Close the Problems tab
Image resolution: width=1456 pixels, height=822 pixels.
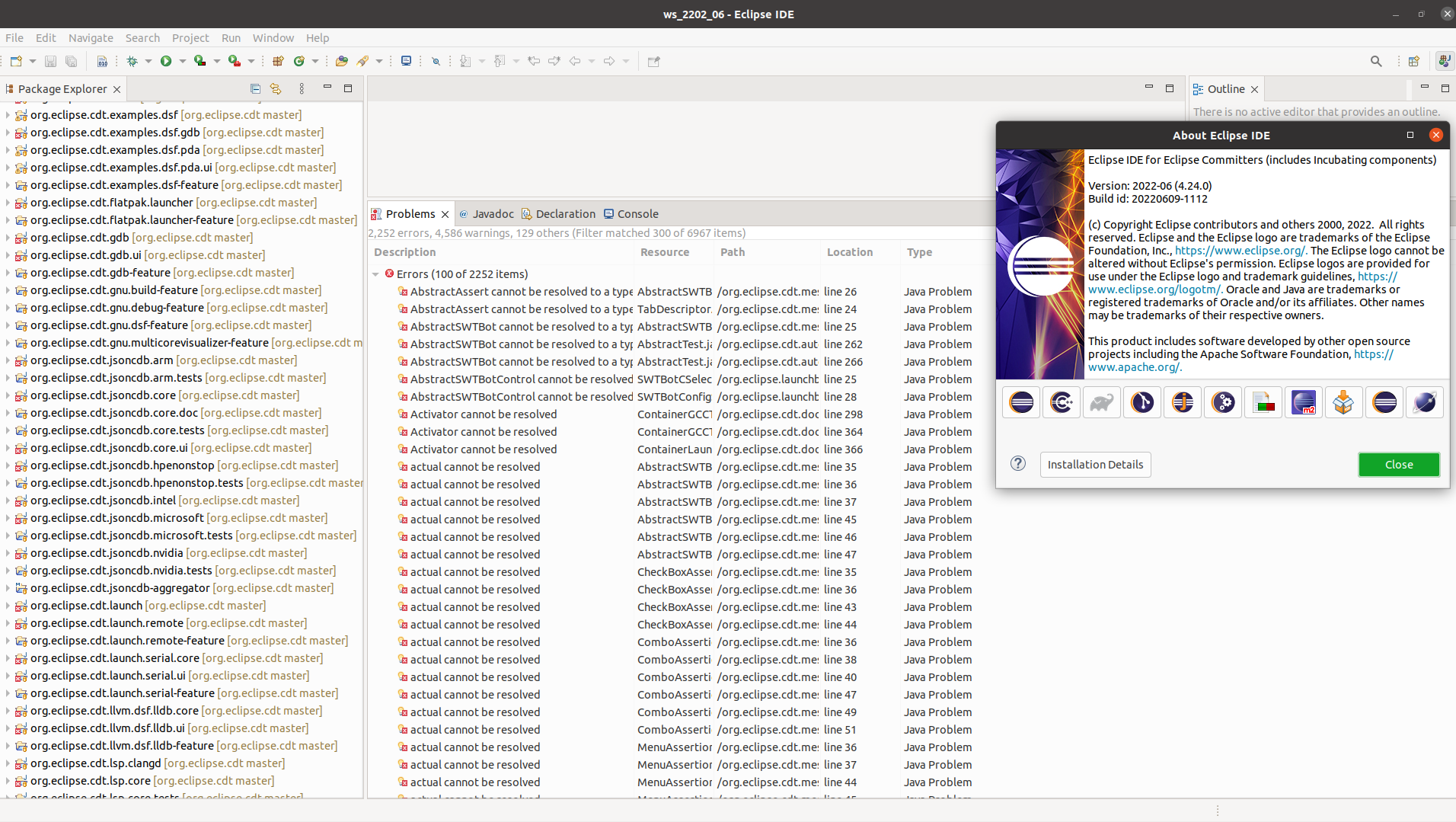point(445,214)
